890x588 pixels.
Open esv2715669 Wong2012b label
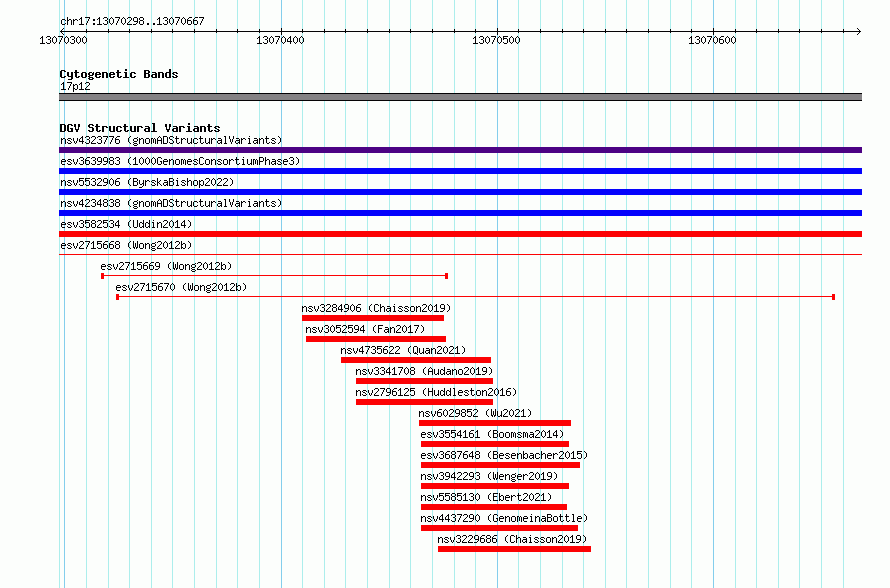tap(166, 266)
